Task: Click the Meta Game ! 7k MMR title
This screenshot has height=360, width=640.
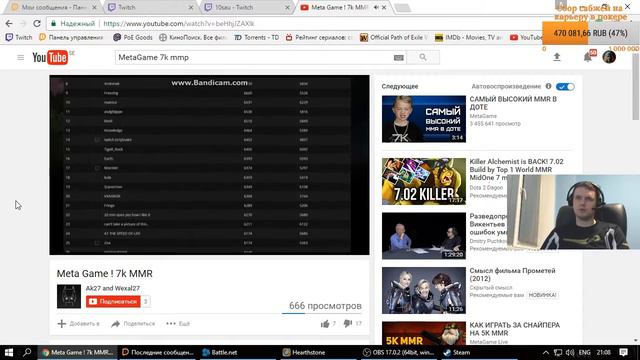Action: pyautogui.click(x=104, y=273)
